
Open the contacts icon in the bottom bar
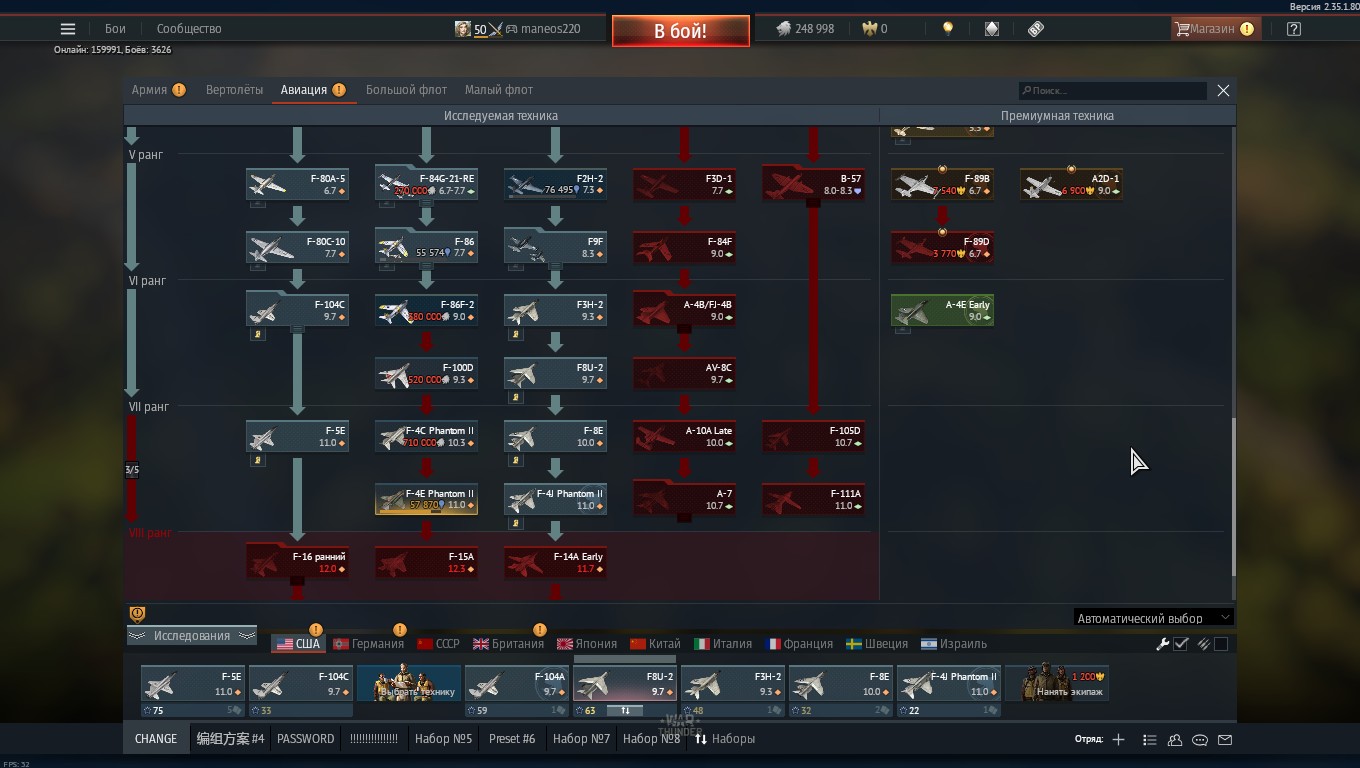click(1175, 740)
